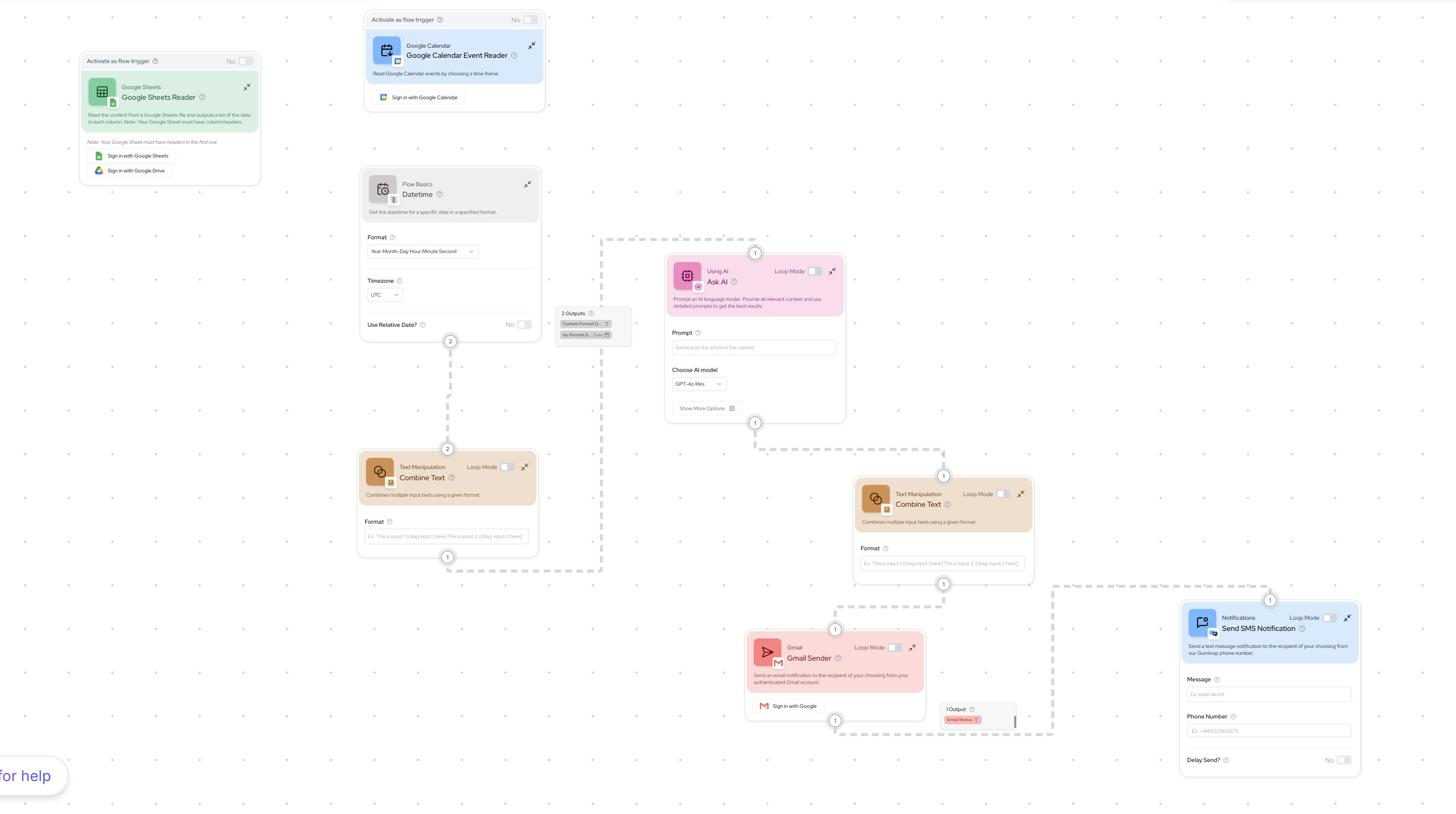Open help icon beside Gmail Sender title
This screenshot has height=814, width=1456.
pos(838,658)
